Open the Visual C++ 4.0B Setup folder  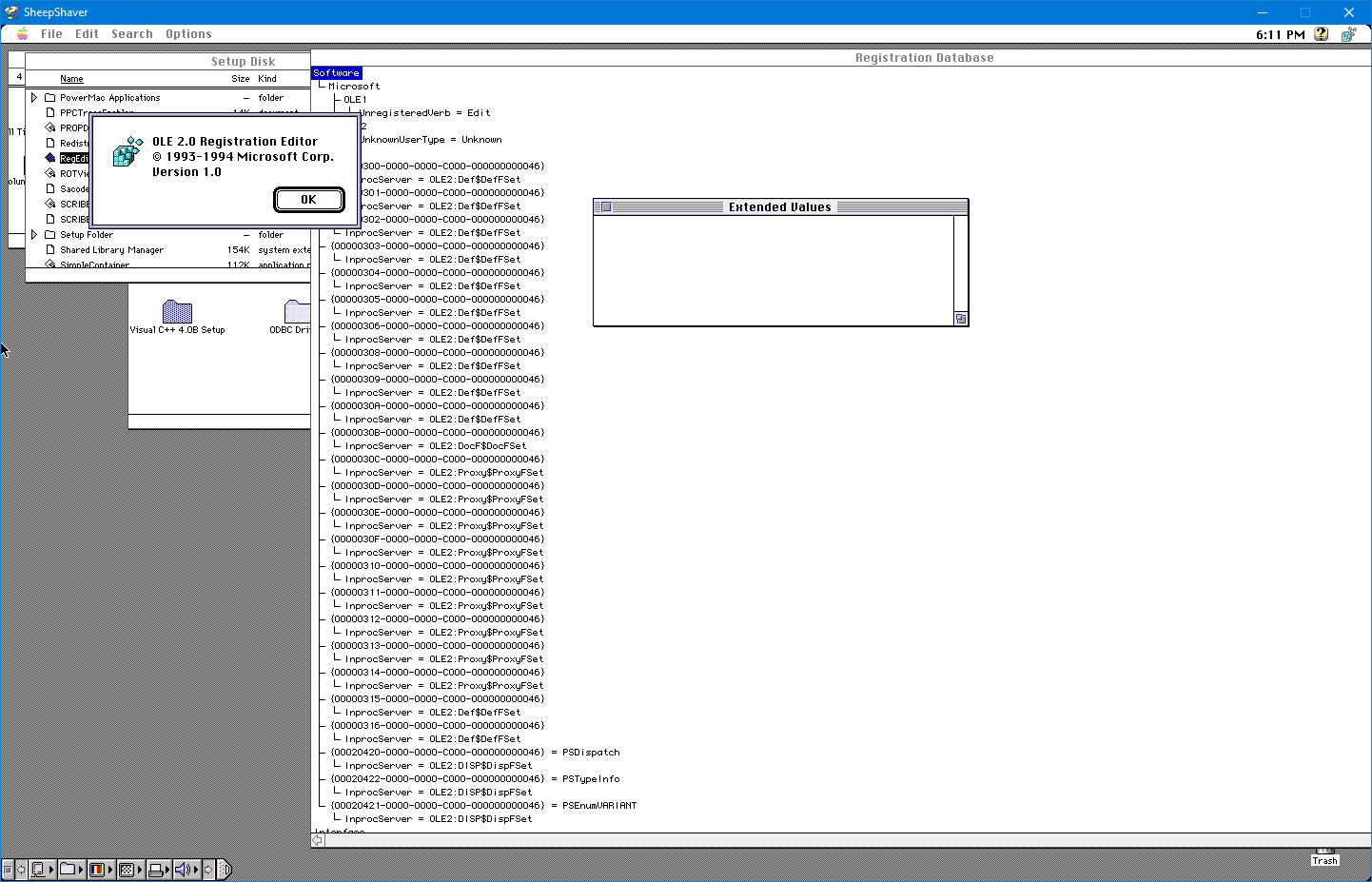177,312
